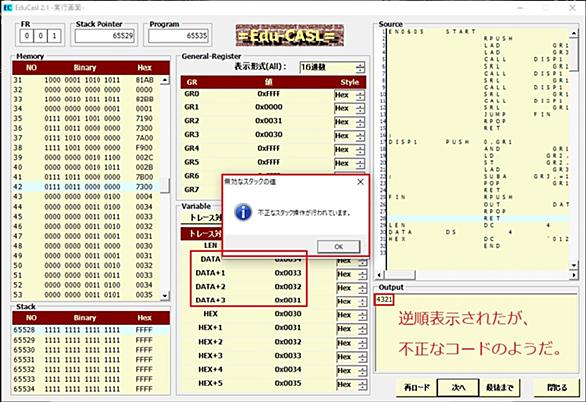
Task: Change HEX+3 variable style Hex spinner
Action: coord(362,357)
